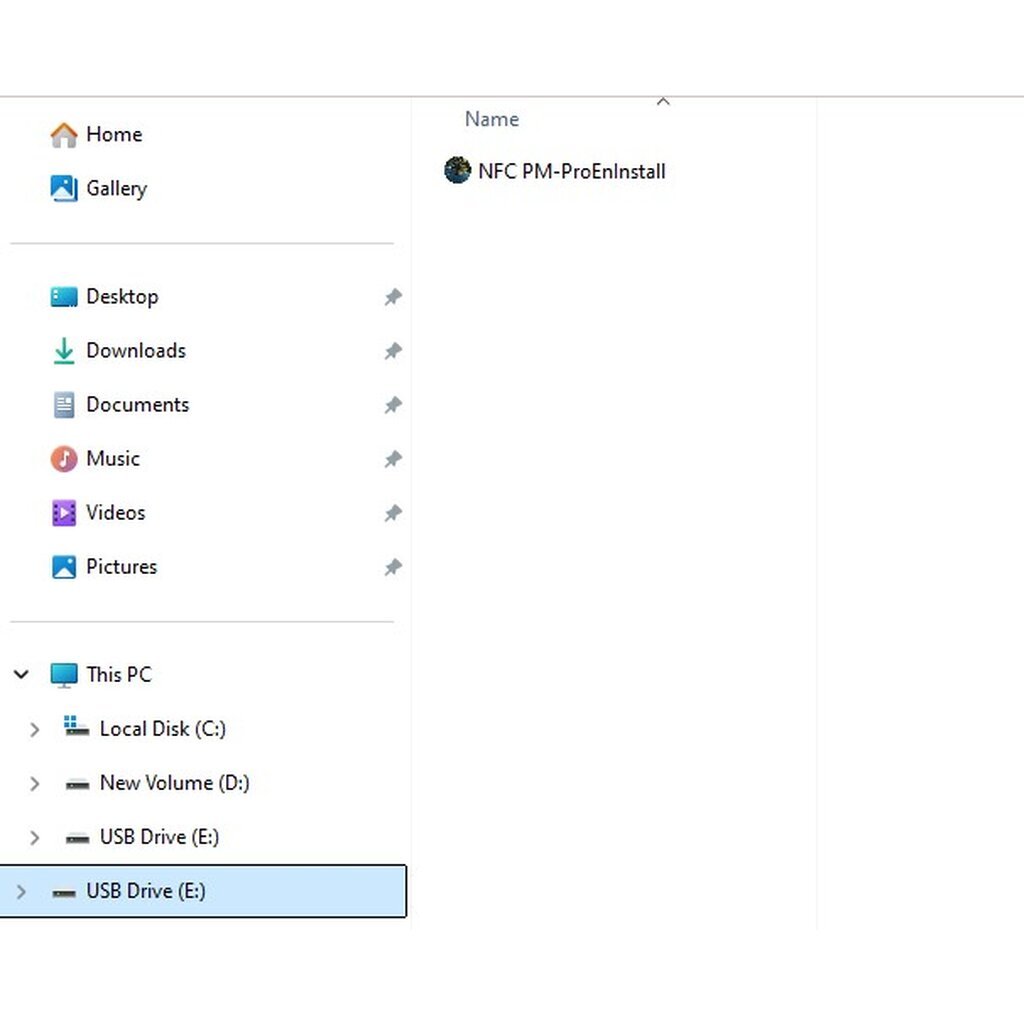Expand the Local Disk (C:) node

(35, 729)
